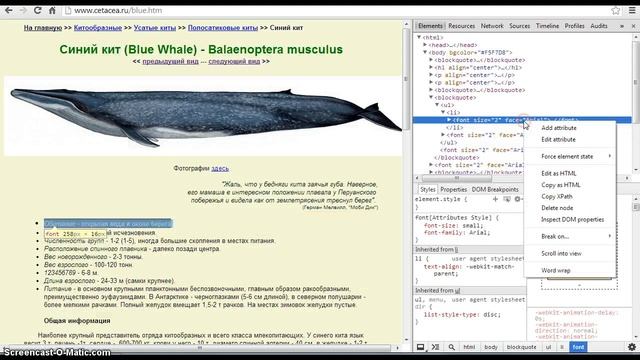
Task: Switch to the Profiles panel tab
Action: coord(574,26)
